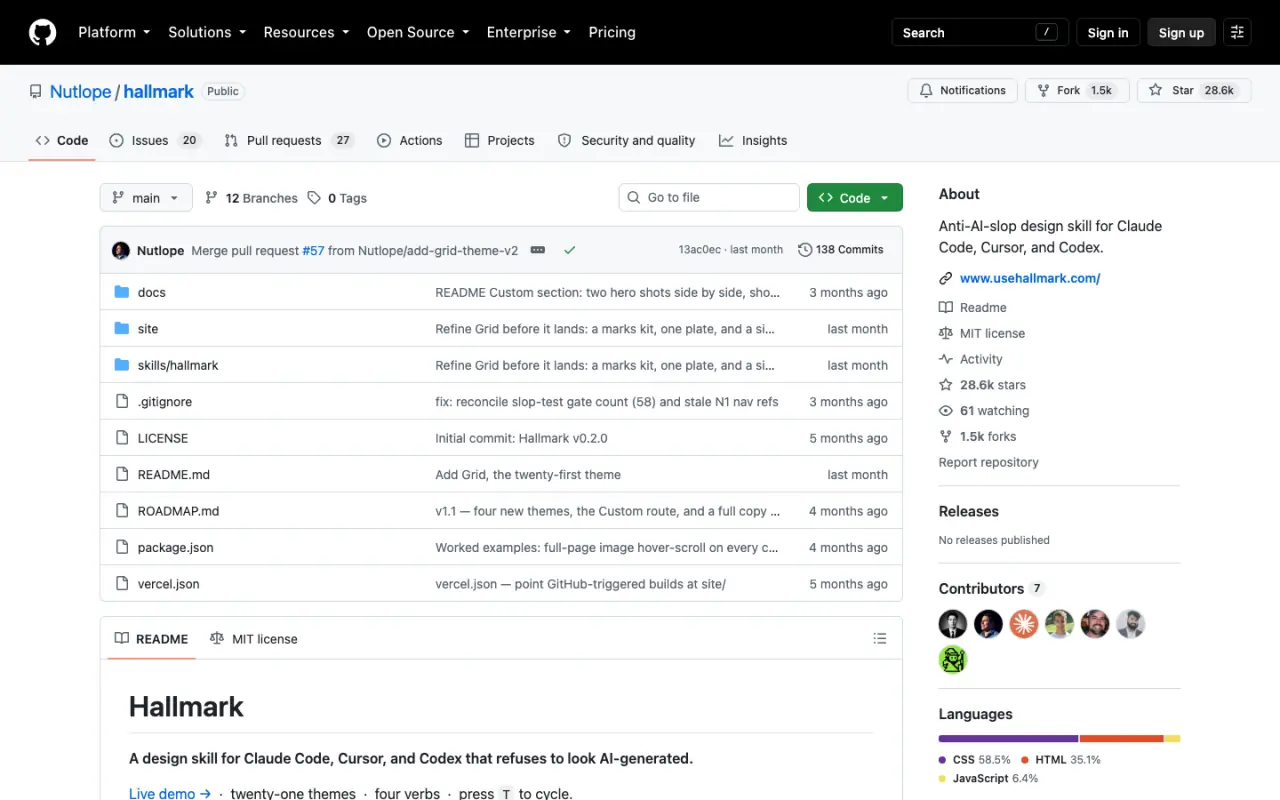Open the Solutions navigation dropdown
1280x800 pixels.
tap(207, 32)
